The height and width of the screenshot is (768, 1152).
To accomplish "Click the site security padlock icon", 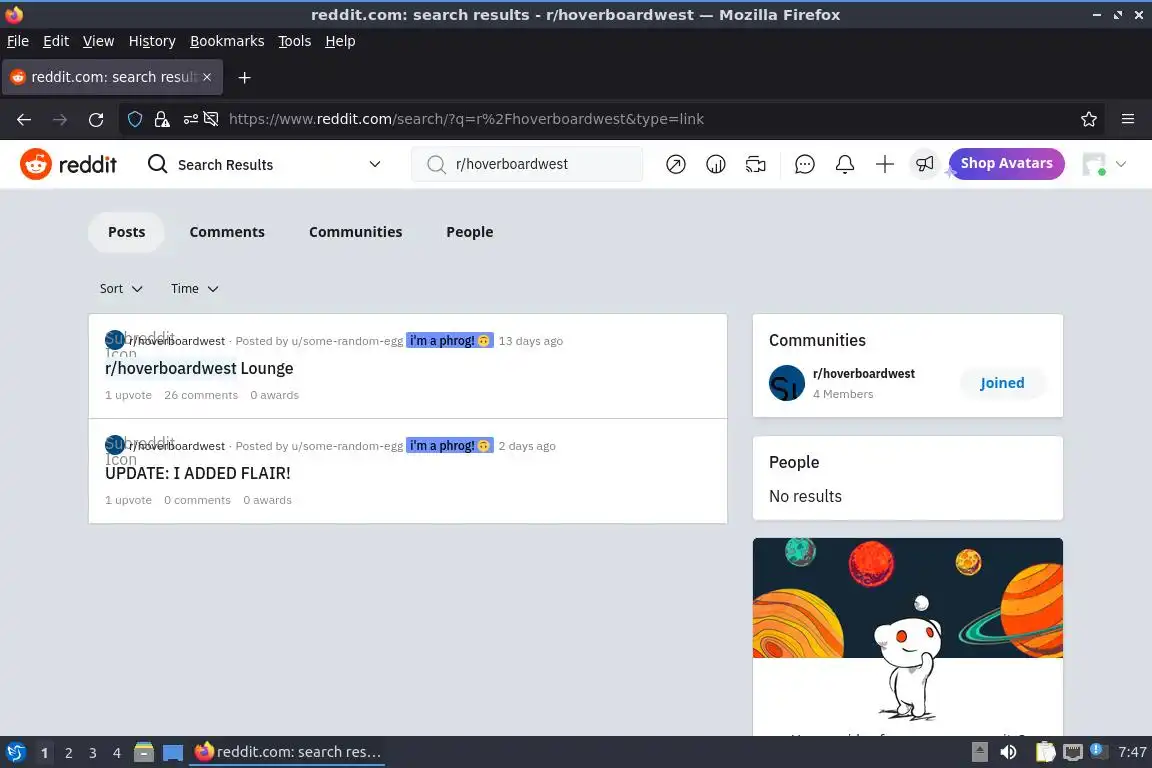I will click(x=162, y=119).
